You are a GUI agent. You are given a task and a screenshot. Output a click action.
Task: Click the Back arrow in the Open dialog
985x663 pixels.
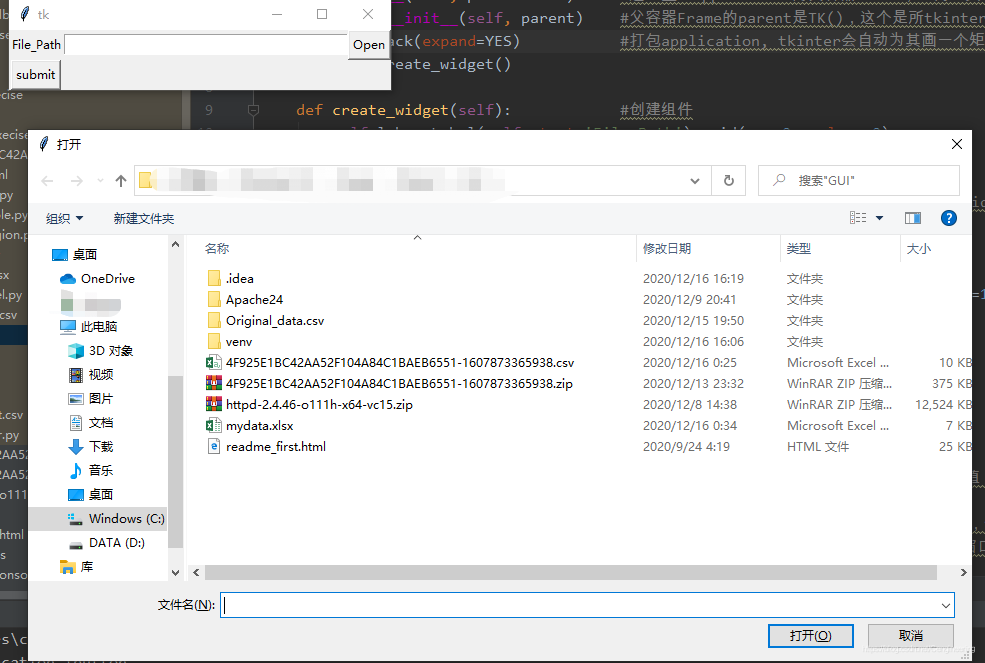(x=47, y=181)
